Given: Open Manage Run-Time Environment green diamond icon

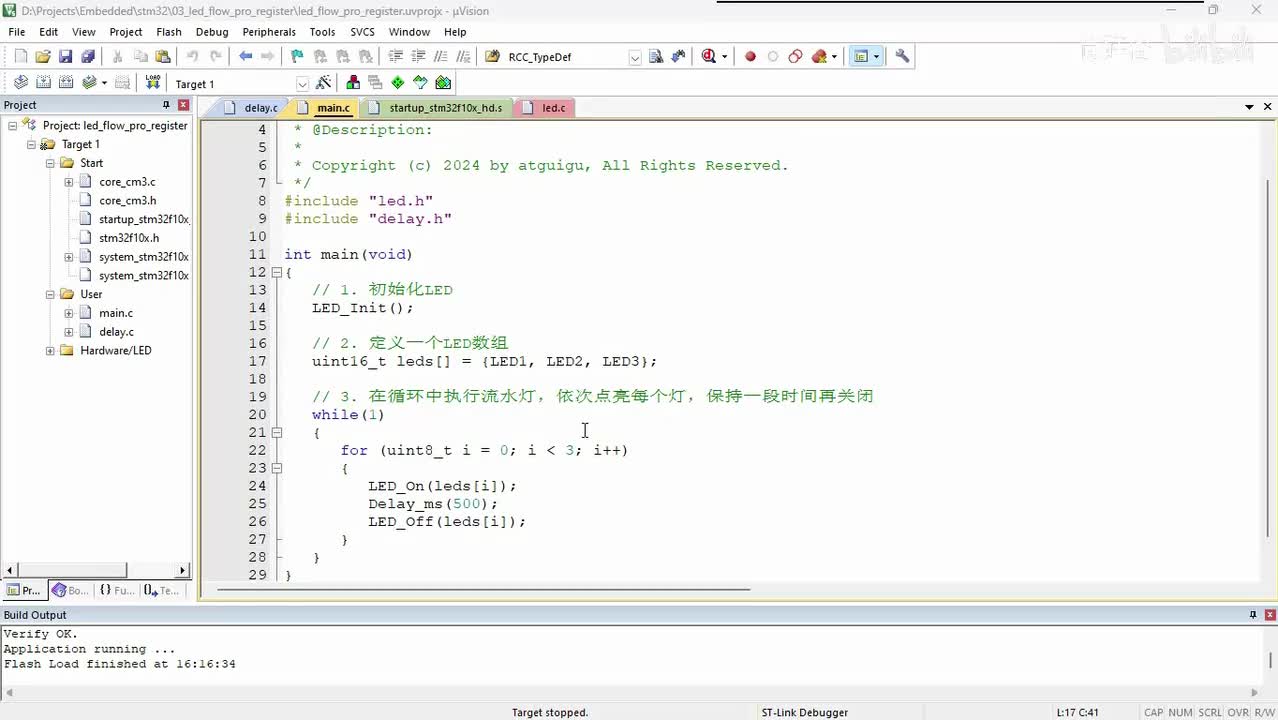Looking at the screenshot, I should (398, 83).
